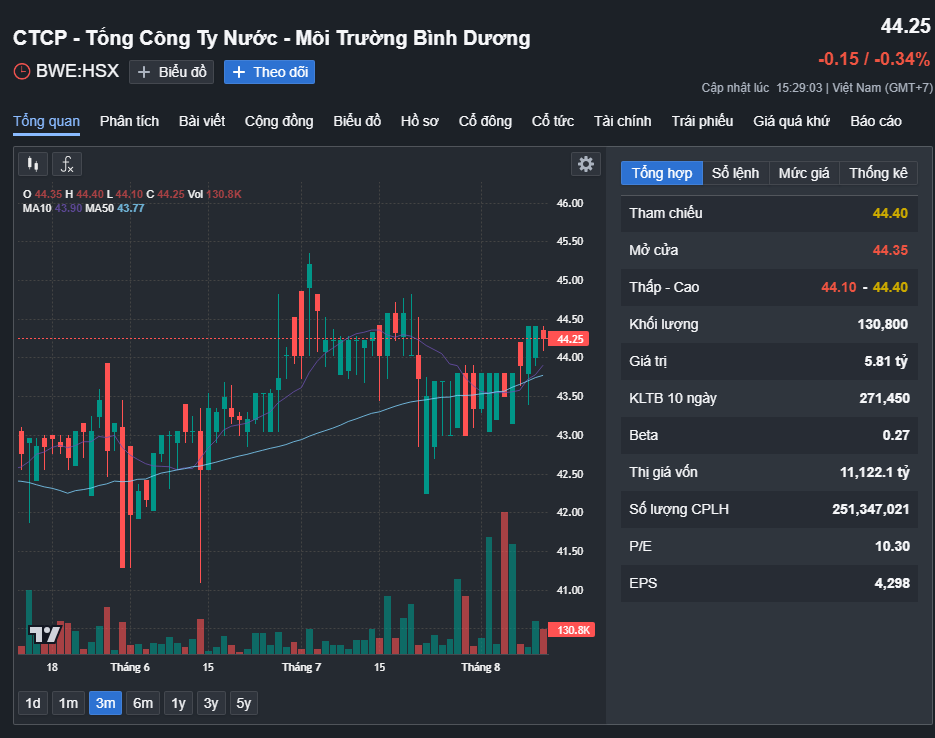Set chart range to 1m
935x738 pixels.
click(68, 703)
